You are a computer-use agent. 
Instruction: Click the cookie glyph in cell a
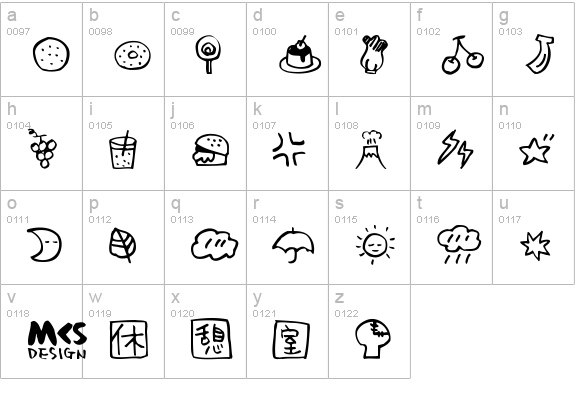(x=51, y=54)
